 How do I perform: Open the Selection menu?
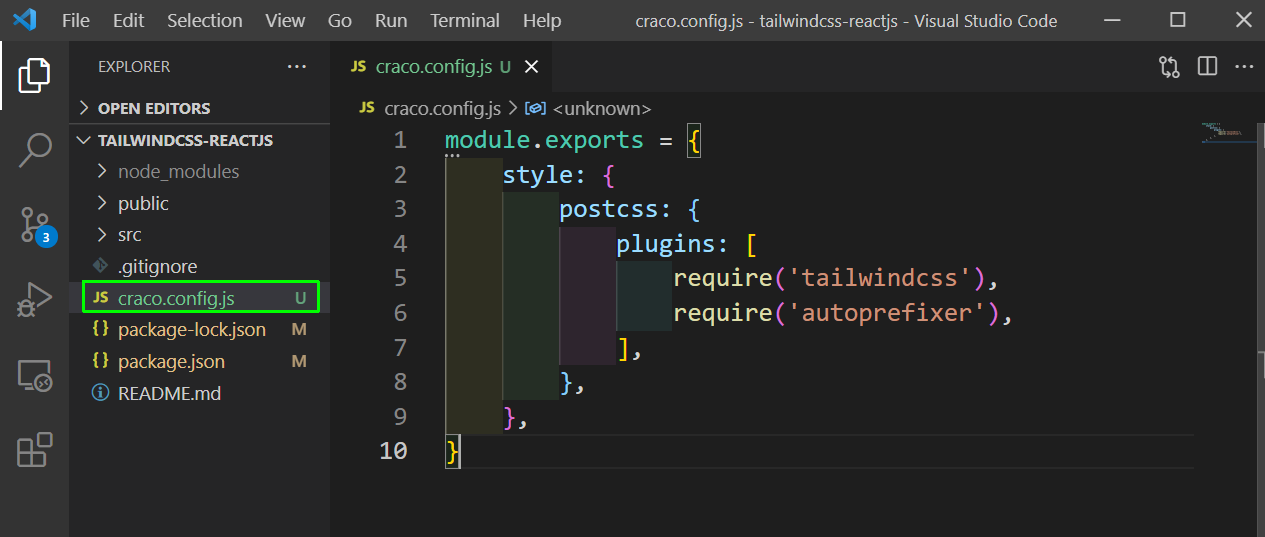[x=204, y=20]
